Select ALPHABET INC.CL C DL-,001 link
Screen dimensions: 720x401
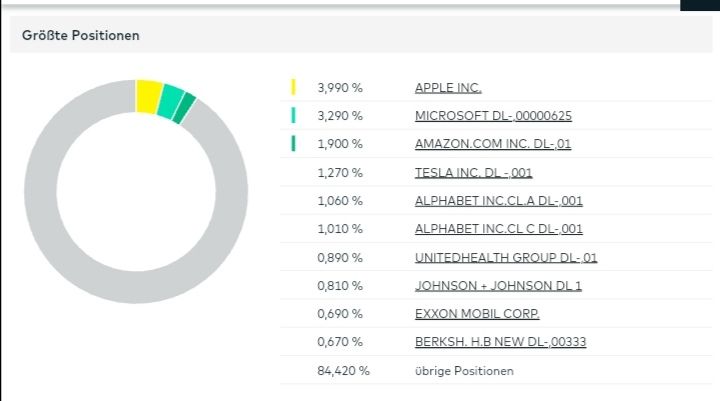(x=498, y=229)
